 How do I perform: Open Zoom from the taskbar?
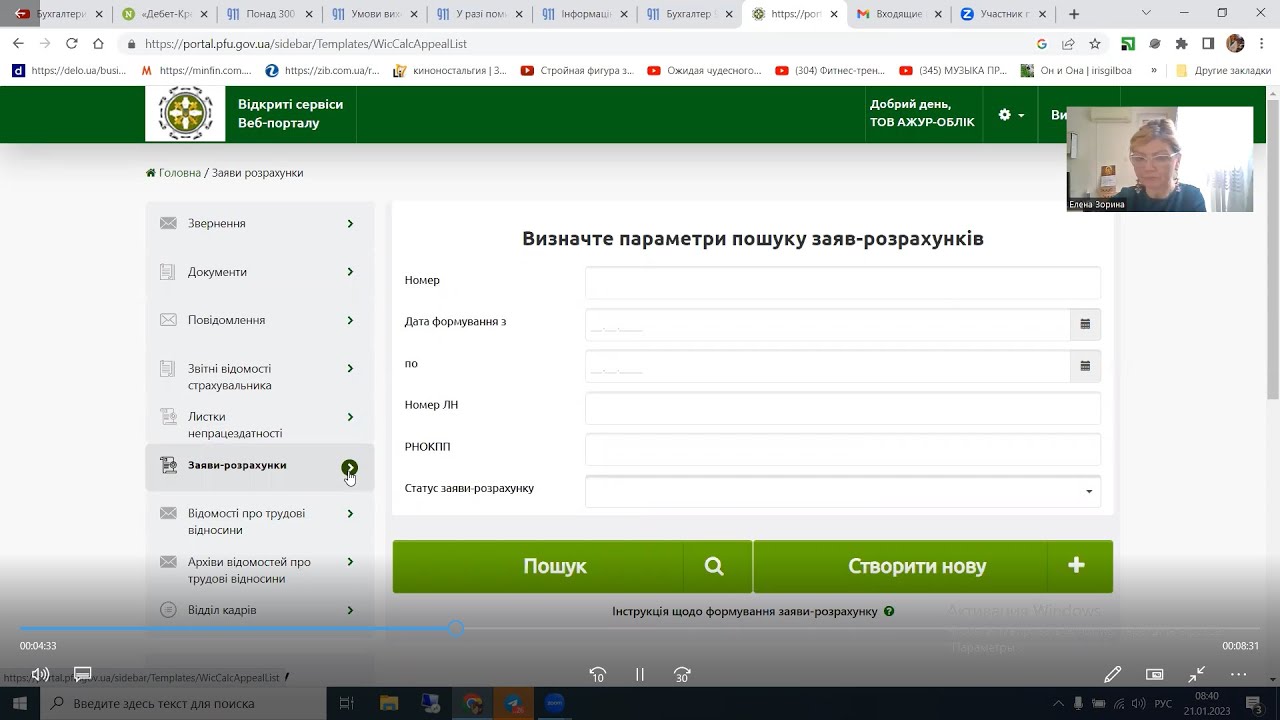tap(555, 703)
